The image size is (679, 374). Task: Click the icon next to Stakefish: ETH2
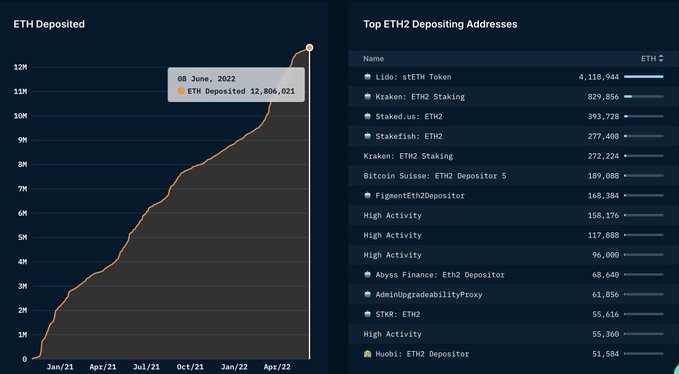click(368, 136)
